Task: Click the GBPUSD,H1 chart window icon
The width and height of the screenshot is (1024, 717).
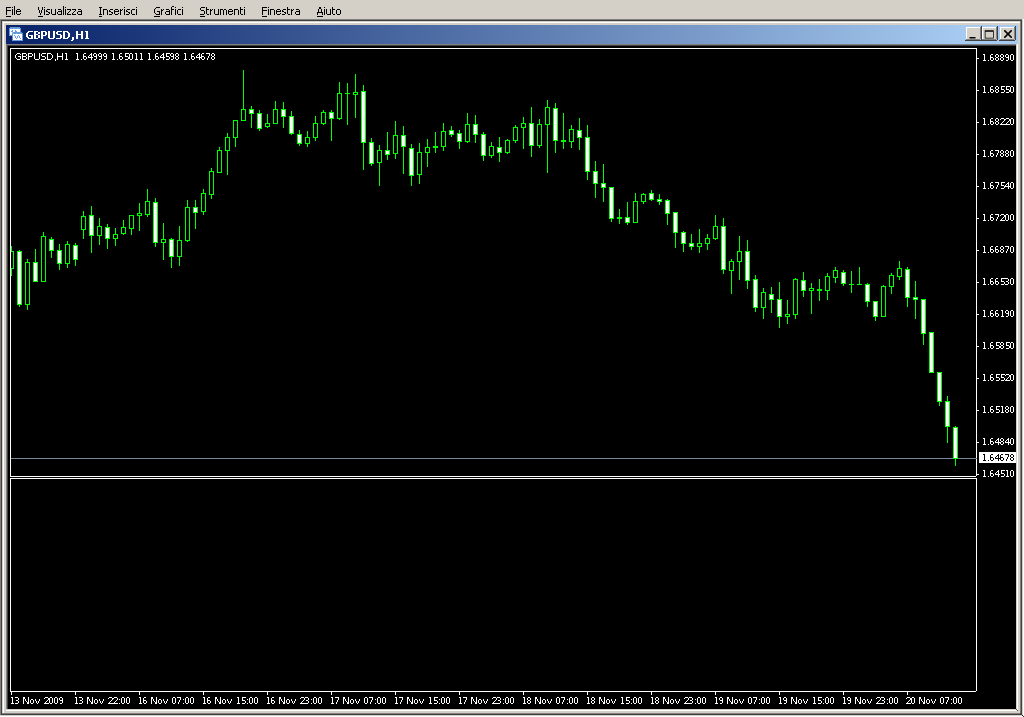Action: coord(16,35)
